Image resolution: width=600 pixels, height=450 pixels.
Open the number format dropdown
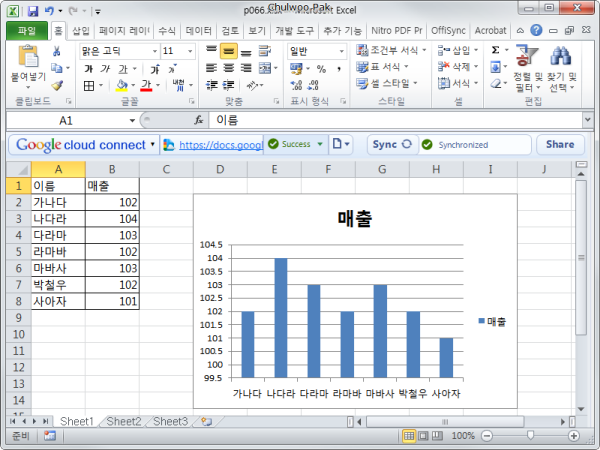click(x=341, y=51)
